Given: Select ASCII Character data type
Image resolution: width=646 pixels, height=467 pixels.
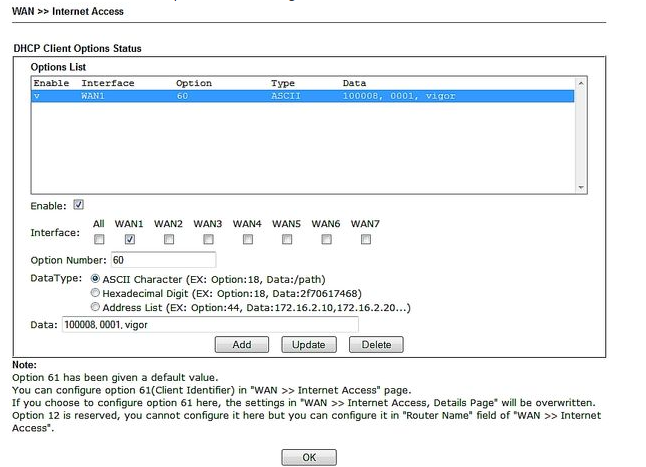Looking at the screenshot, I should (96, 279).
